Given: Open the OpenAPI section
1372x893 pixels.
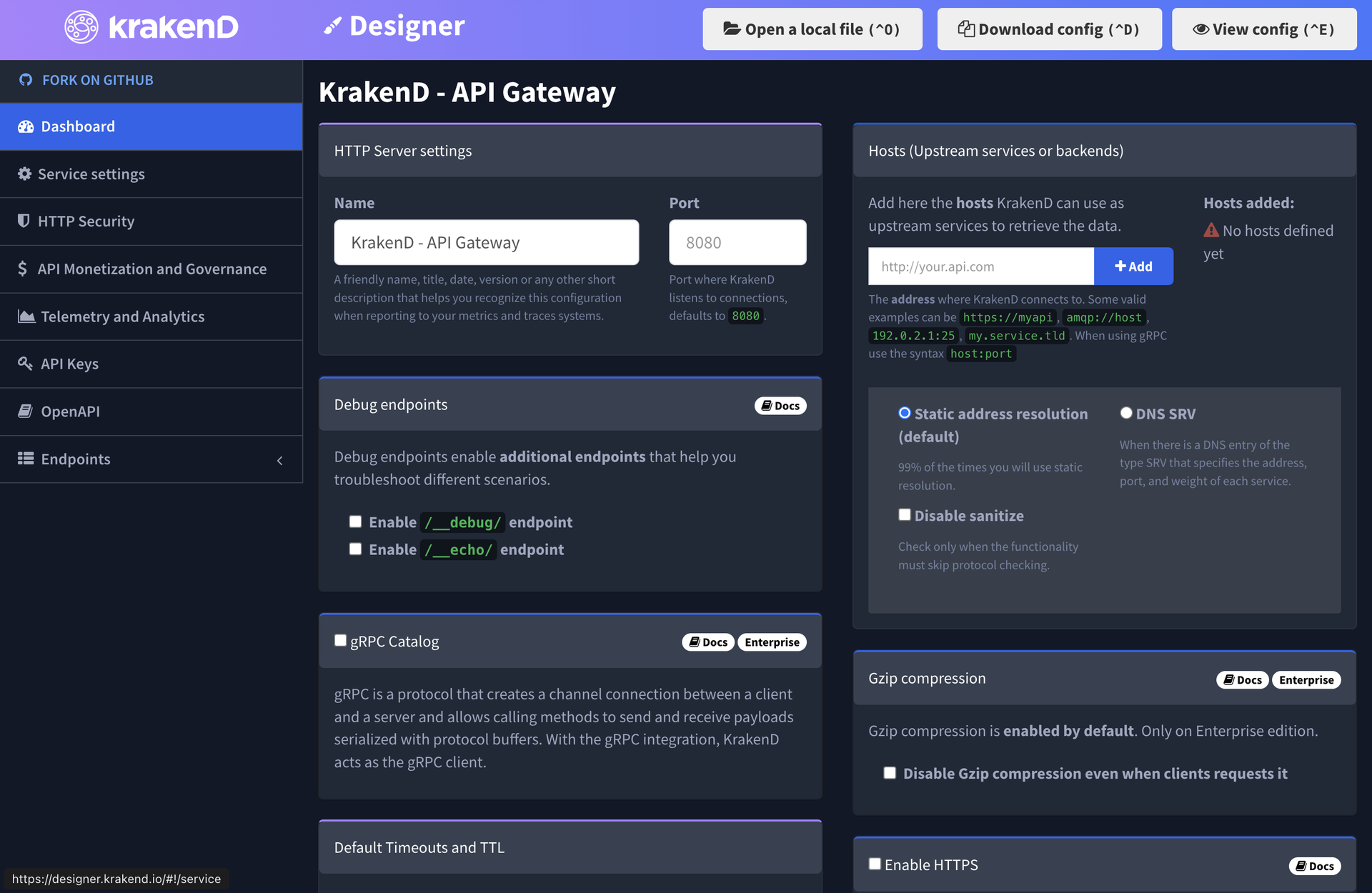Looking at the screenshot, I should (151, 411).
